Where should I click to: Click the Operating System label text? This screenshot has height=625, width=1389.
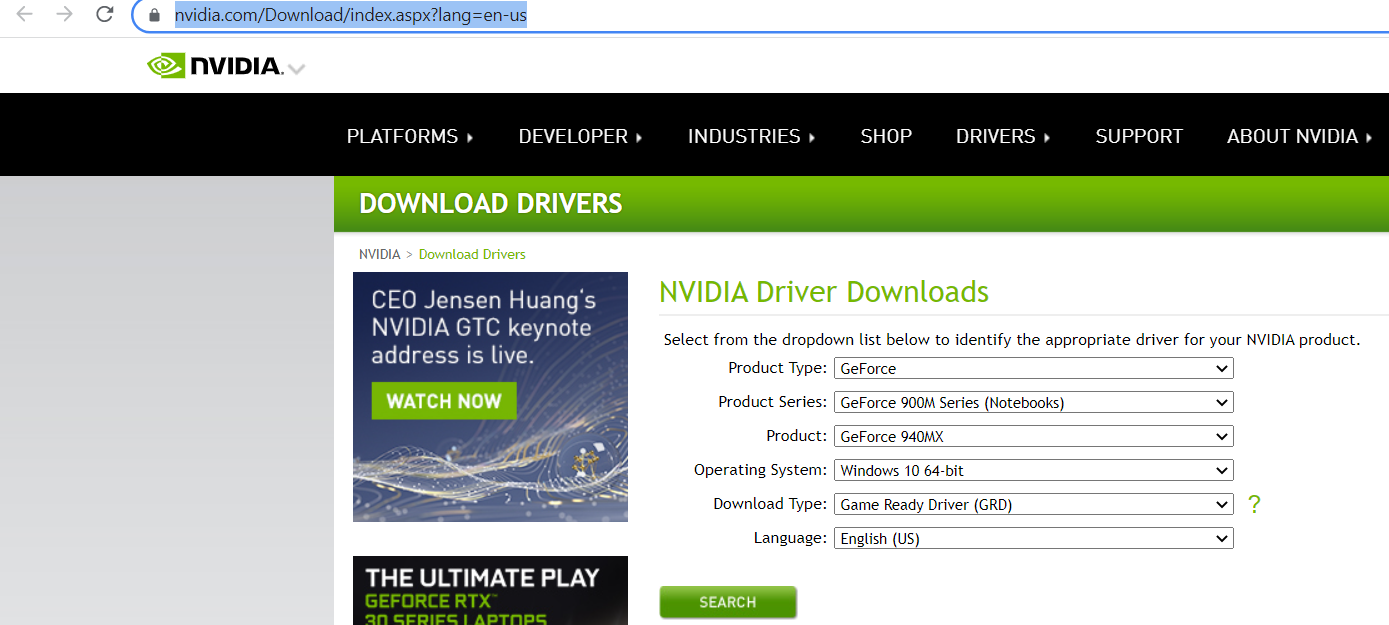tap(761, 470)
